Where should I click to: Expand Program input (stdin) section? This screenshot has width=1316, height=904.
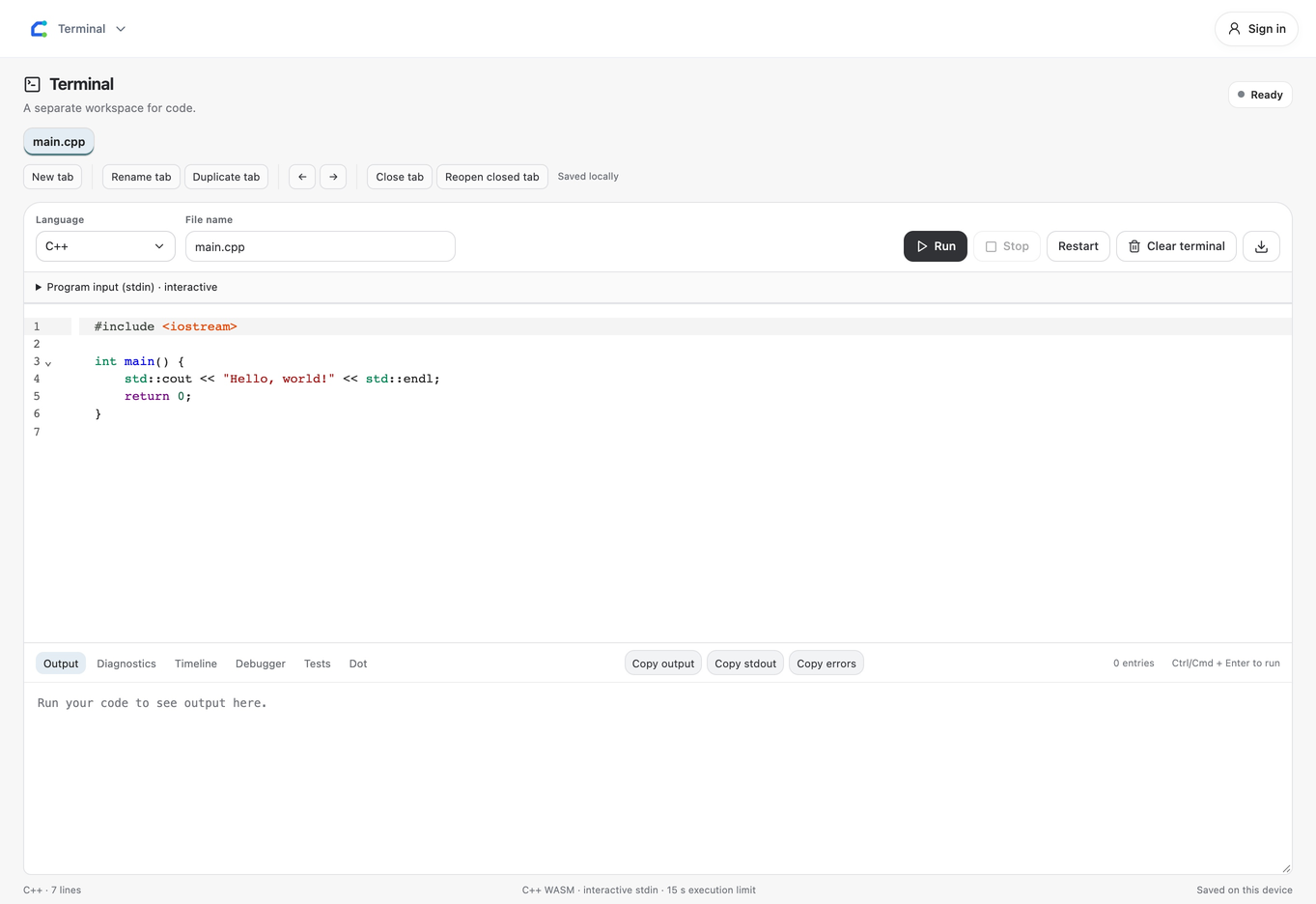[126, 287]
